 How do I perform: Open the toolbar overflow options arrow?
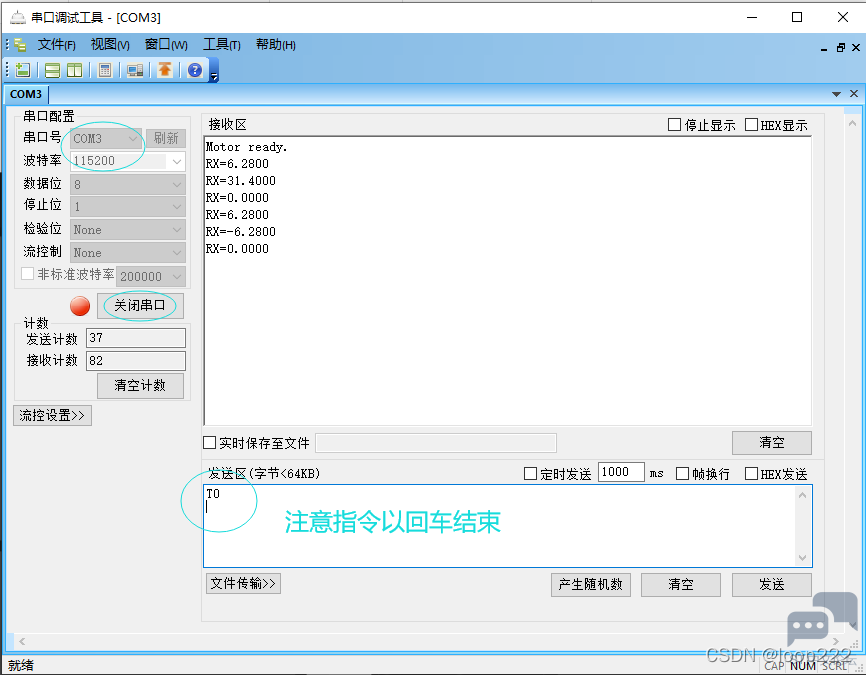pos(214,77)
